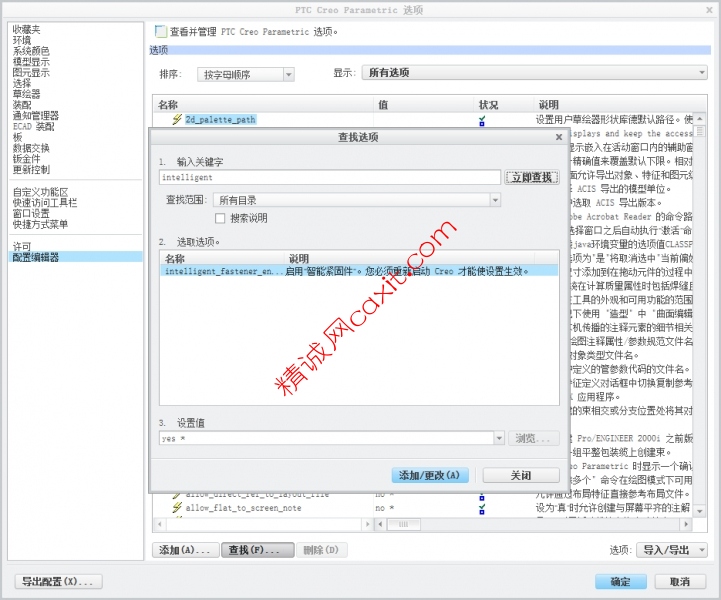This screenshot has height=600, width=721.
Task: Click the Cancel button at bottom
Action: 680,582
